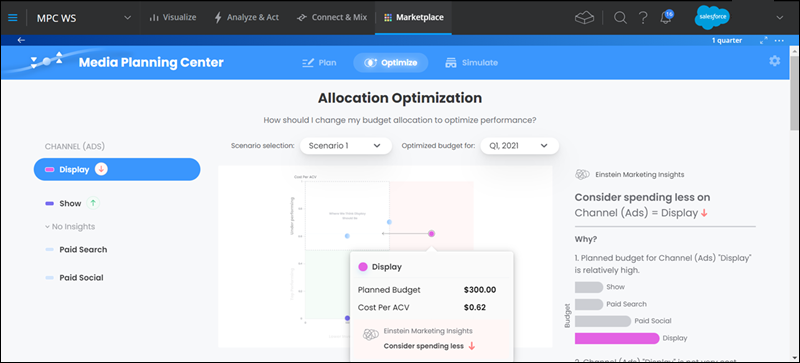The image size is (800, 363).
Task: Click the cloud tray icon in top bar
Action: pyautogui.click(x=584, y=18)
